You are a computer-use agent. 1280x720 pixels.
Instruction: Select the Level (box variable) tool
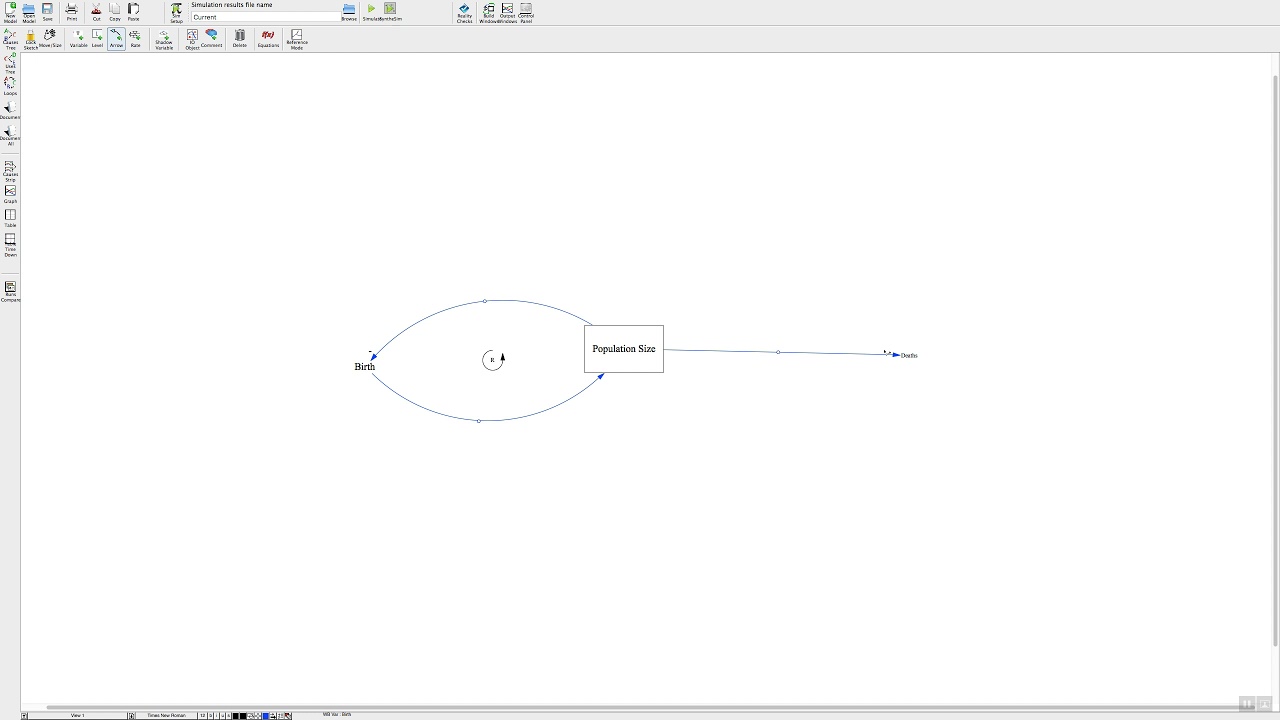(97, 39)
